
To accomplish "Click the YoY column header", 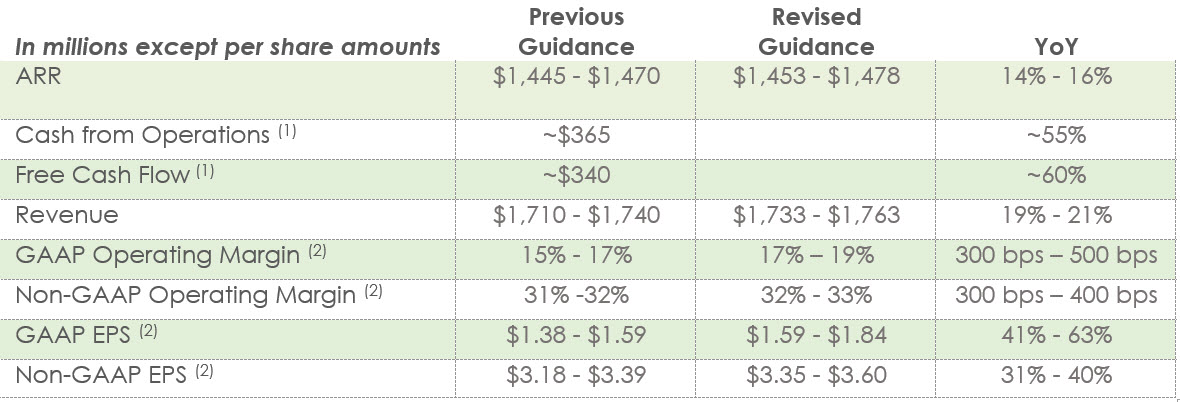I will pos(1056,47).
